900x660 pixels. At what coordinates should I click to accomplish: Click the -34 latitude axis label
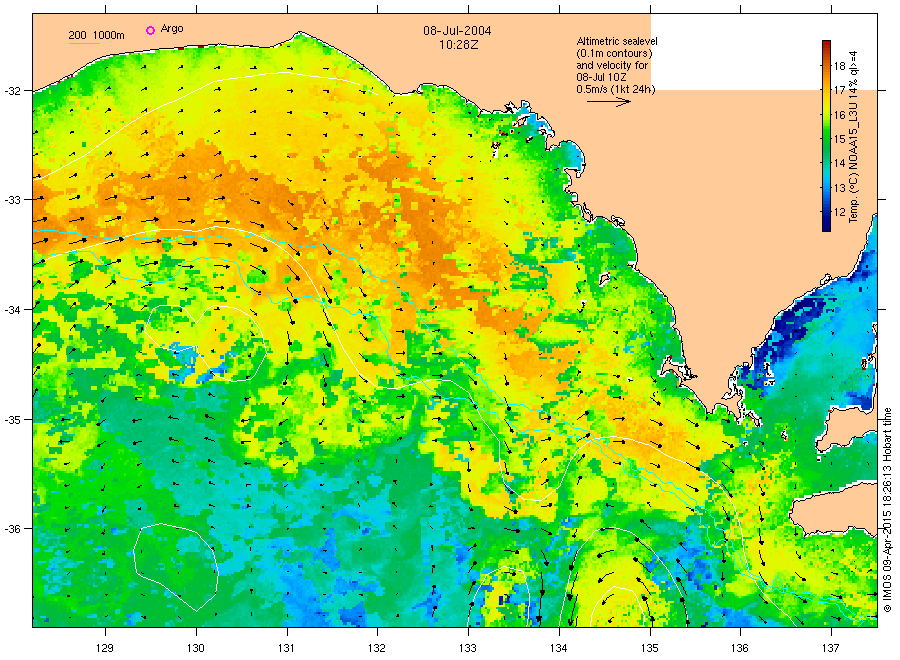[x=18, y=309]
